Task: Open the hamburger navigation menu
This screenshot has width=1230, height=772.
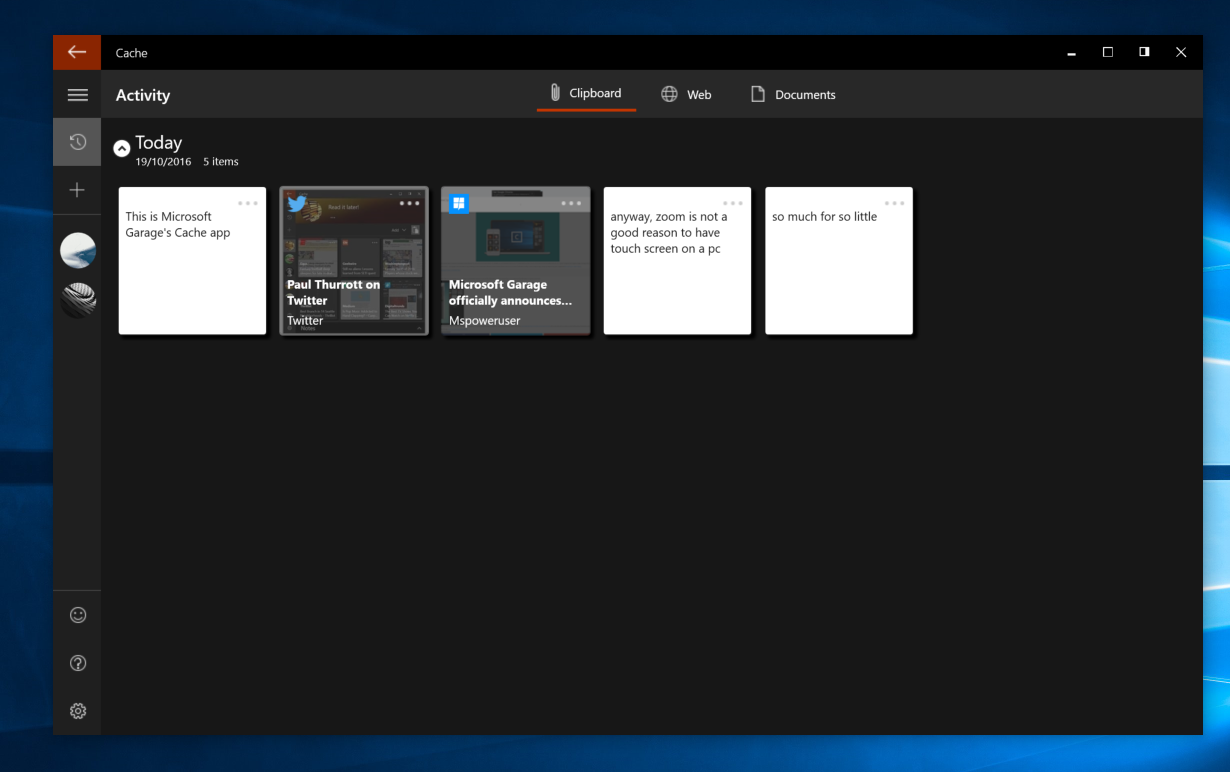Action: point(77,95)
